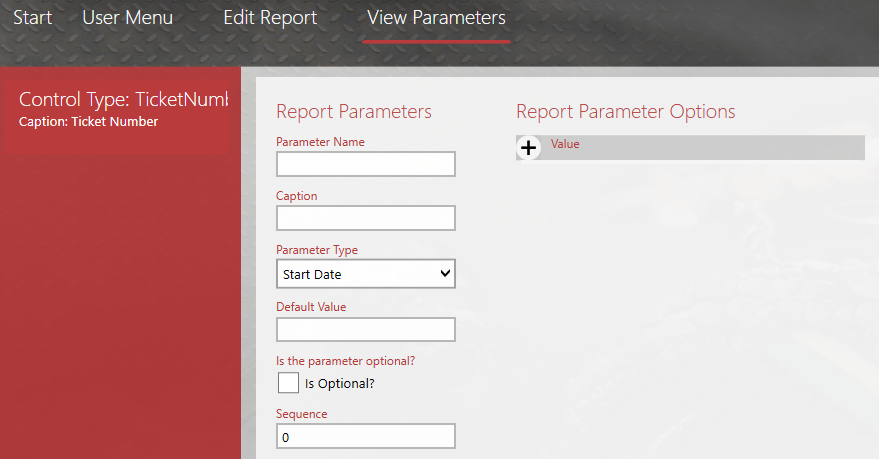Focus the Sequence input field
This screenshot has width=879, height=459.
366,437
